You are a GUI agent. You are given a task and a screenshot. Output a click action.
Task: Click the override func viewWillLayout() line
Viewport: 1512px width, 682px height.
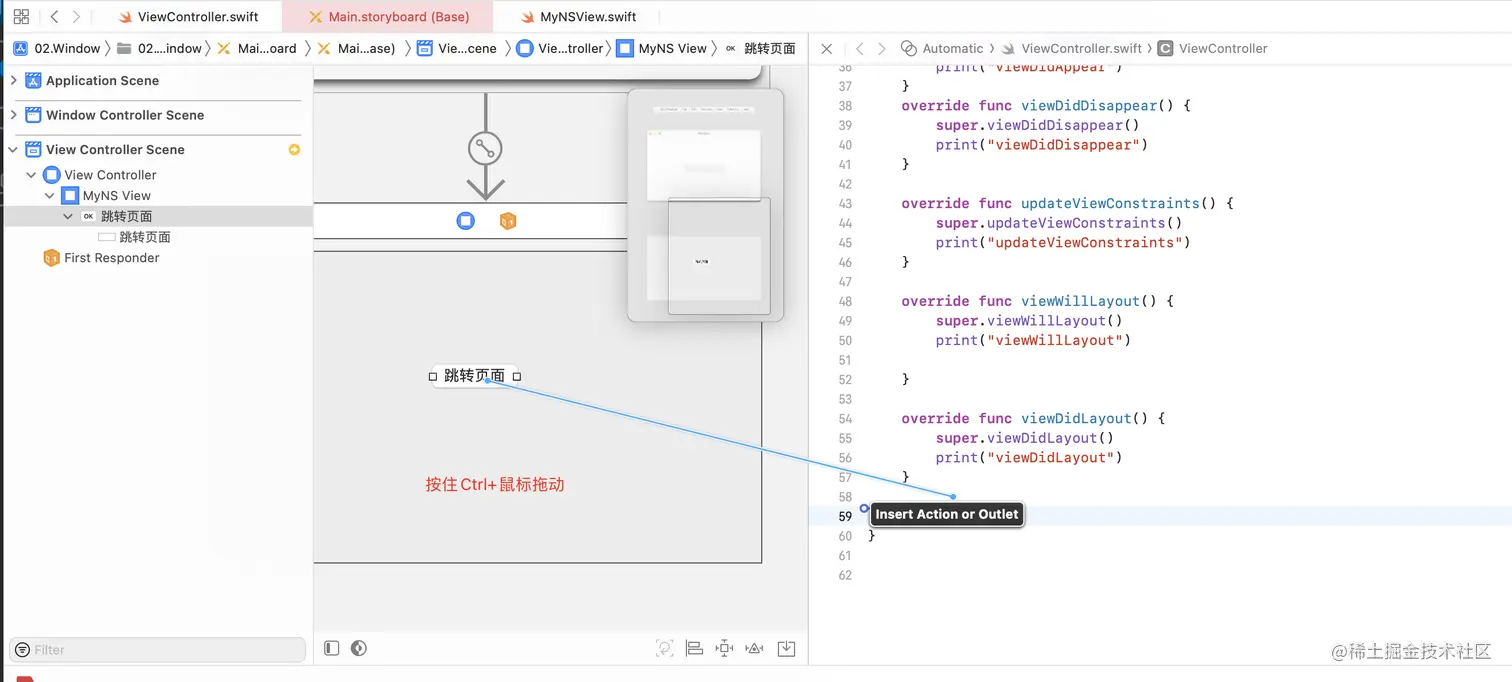1037,301
